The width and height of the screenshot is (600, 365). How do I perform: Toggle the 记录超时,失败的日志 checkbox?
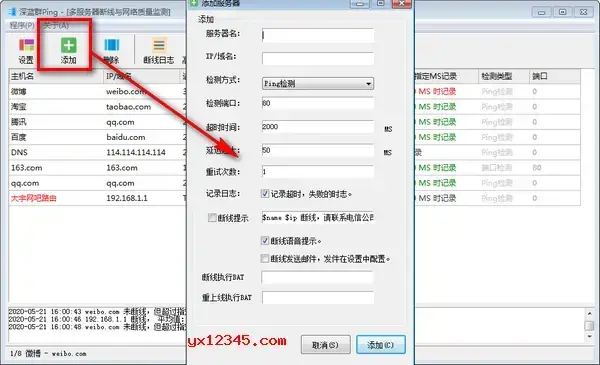tap(265, 194)
